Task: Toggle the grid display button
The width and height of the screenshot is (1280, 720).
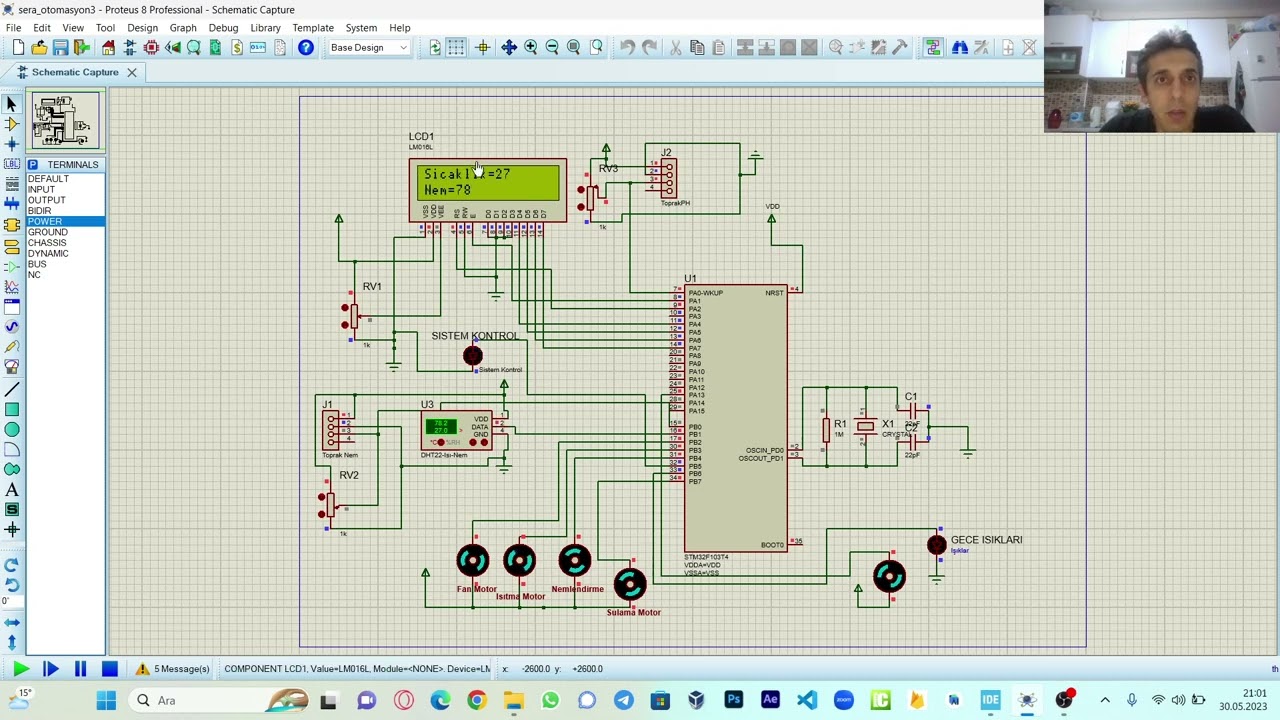Action: pyautogui.click(x=456, y=48)
